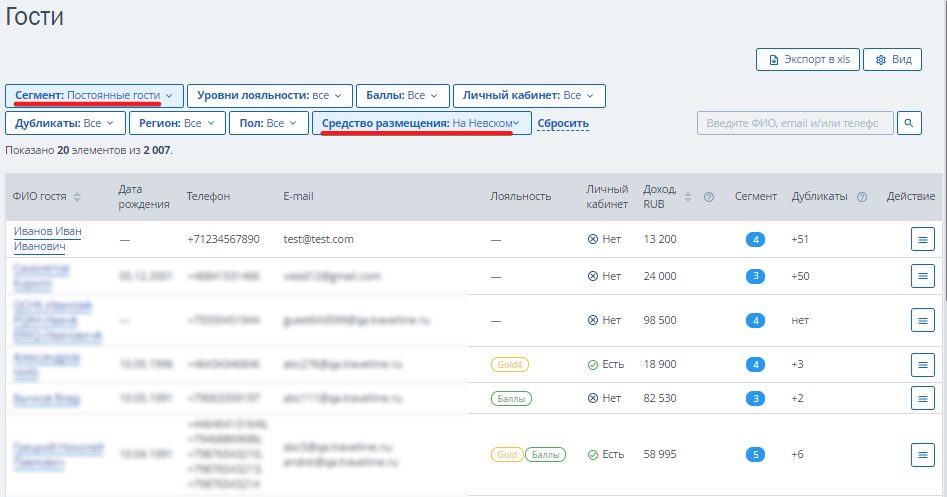This screenshot has height=497, width=947.
Task: Open the Средство размещения filter dropdown
Action: click(422, 123)
